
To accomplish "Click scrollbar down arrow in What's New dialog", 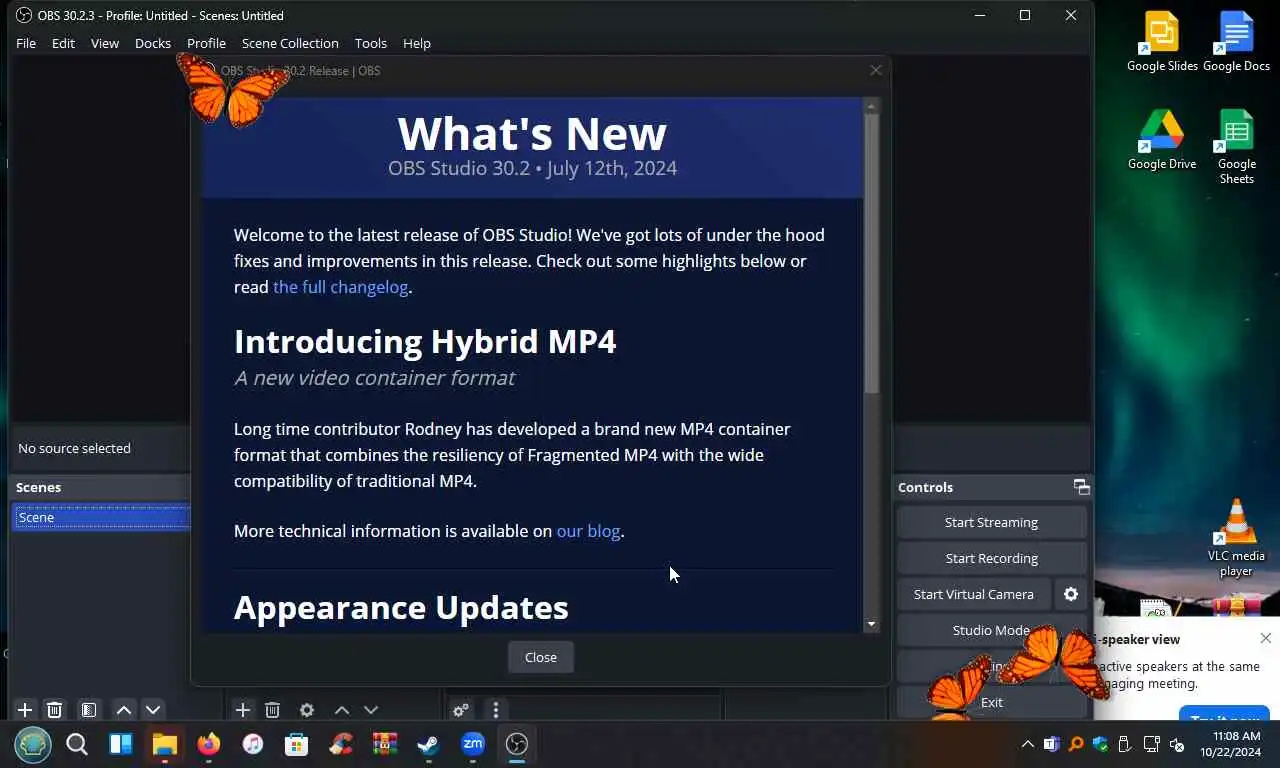I will 871,624.
